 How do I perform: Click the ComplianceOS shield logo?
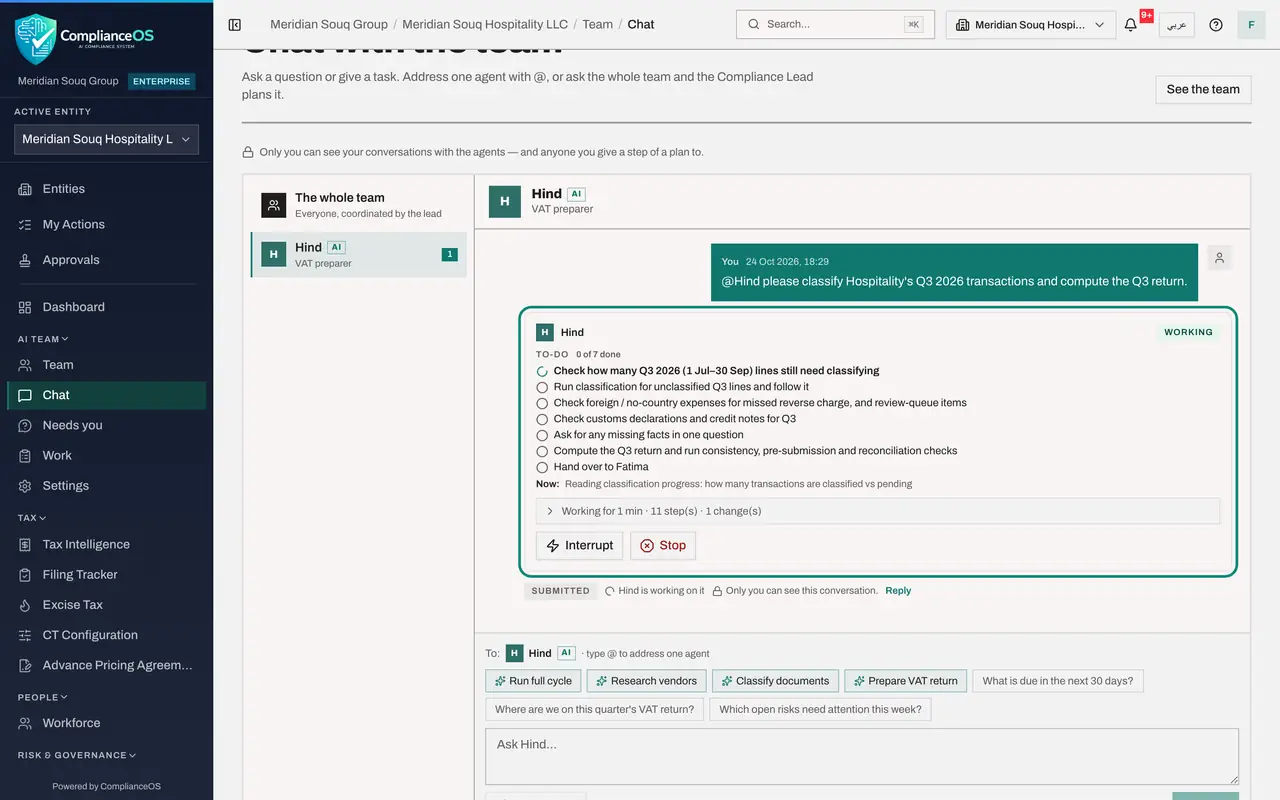(36, 39)
